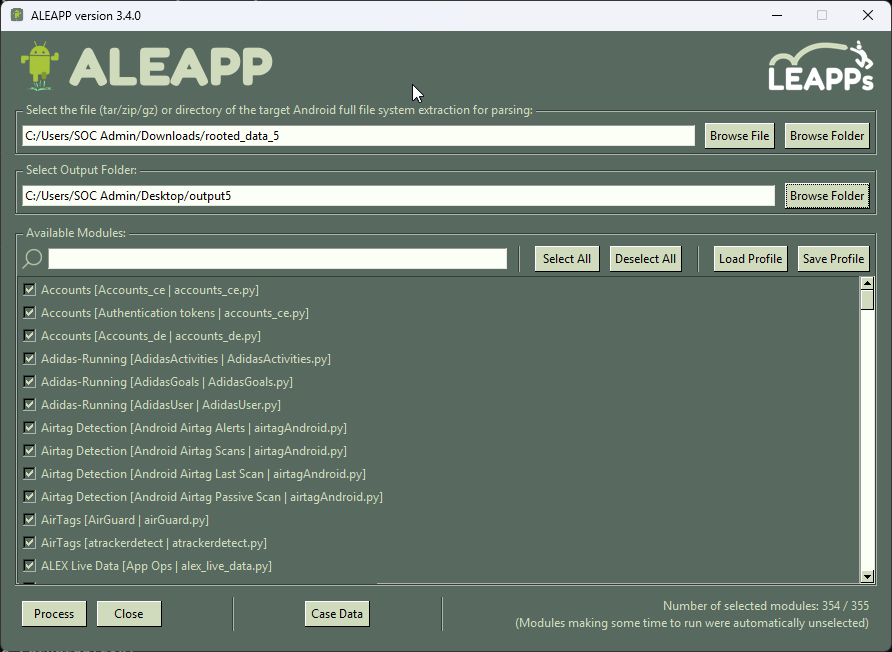Image resolution: width=892 pixels, height=652 pixels.
Task: Open Browse Folder for the output folder
Action: coord(827,195)
